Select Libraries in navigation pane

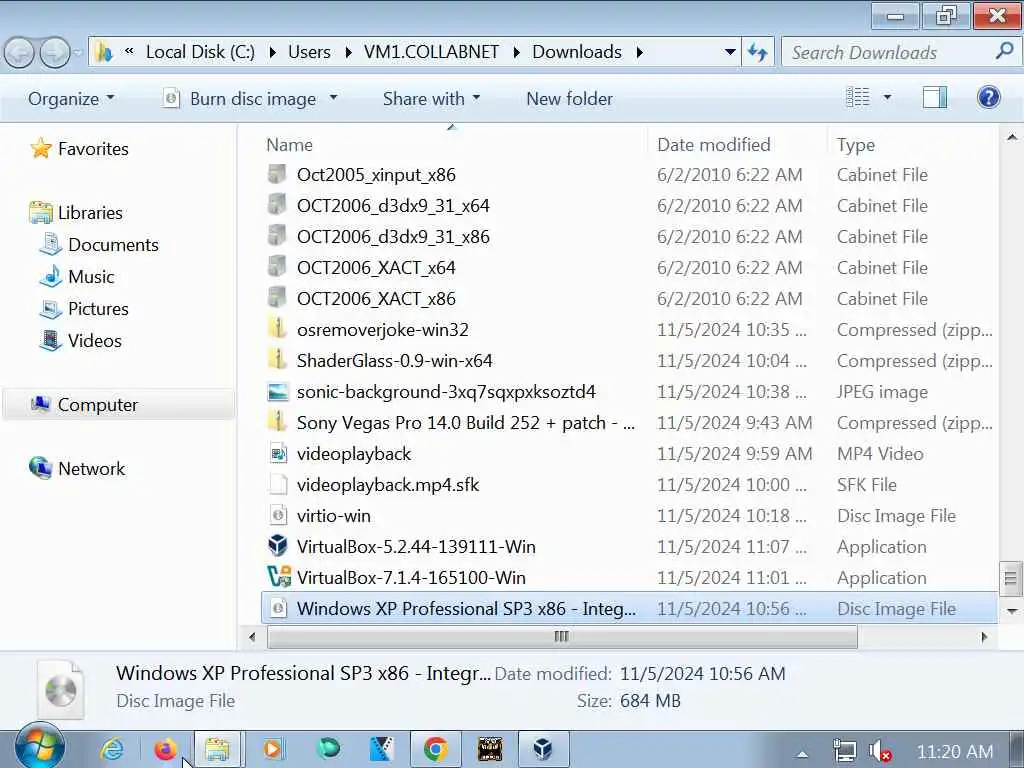[x=76, y=213]
